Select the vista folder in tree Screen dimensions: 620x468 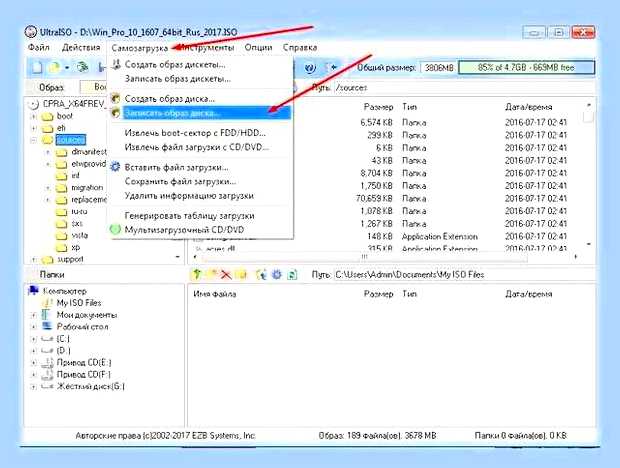click(x=79, y=236)
